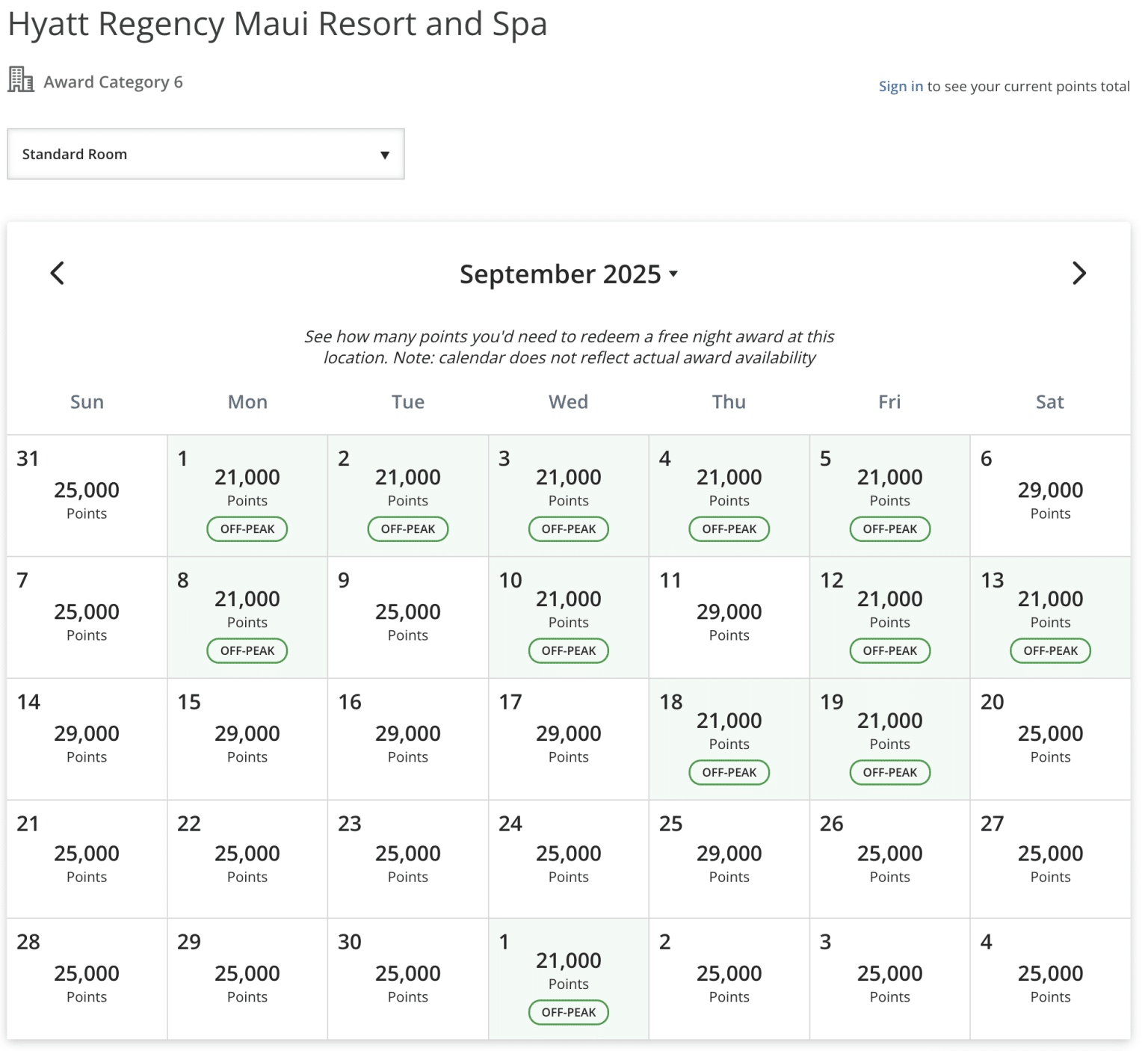Click the Sign in link

point(900,87)
